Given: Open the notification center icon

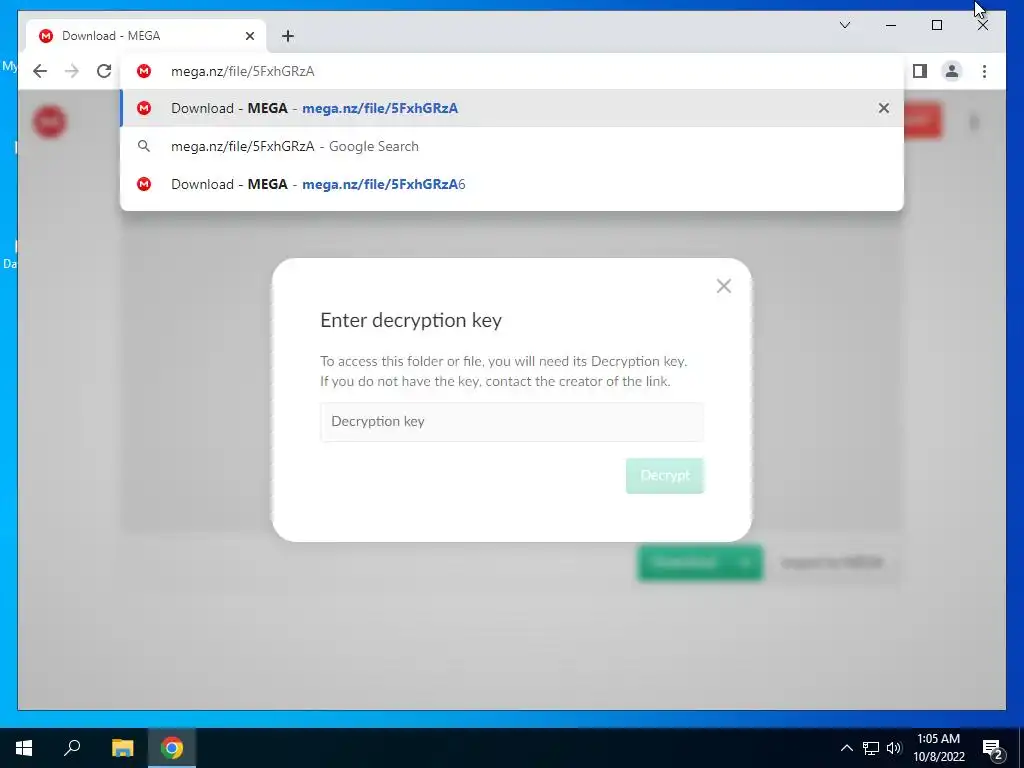Looking at the screenshot, I should click(x=993, y=748).
